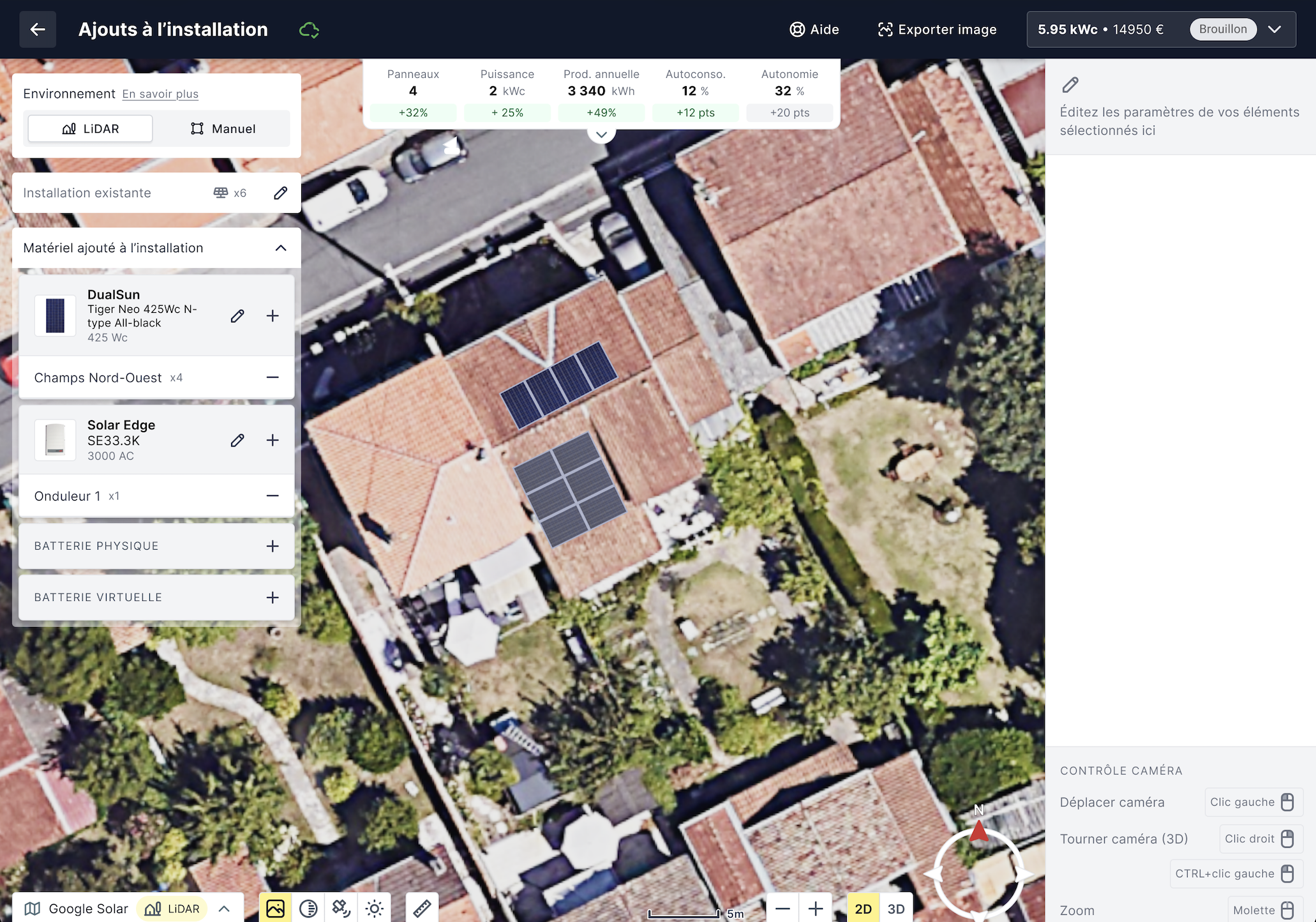Select the DualSun panel thumbnail
The width and height of the screenshot is (1316, 922).
click(55, 315)
